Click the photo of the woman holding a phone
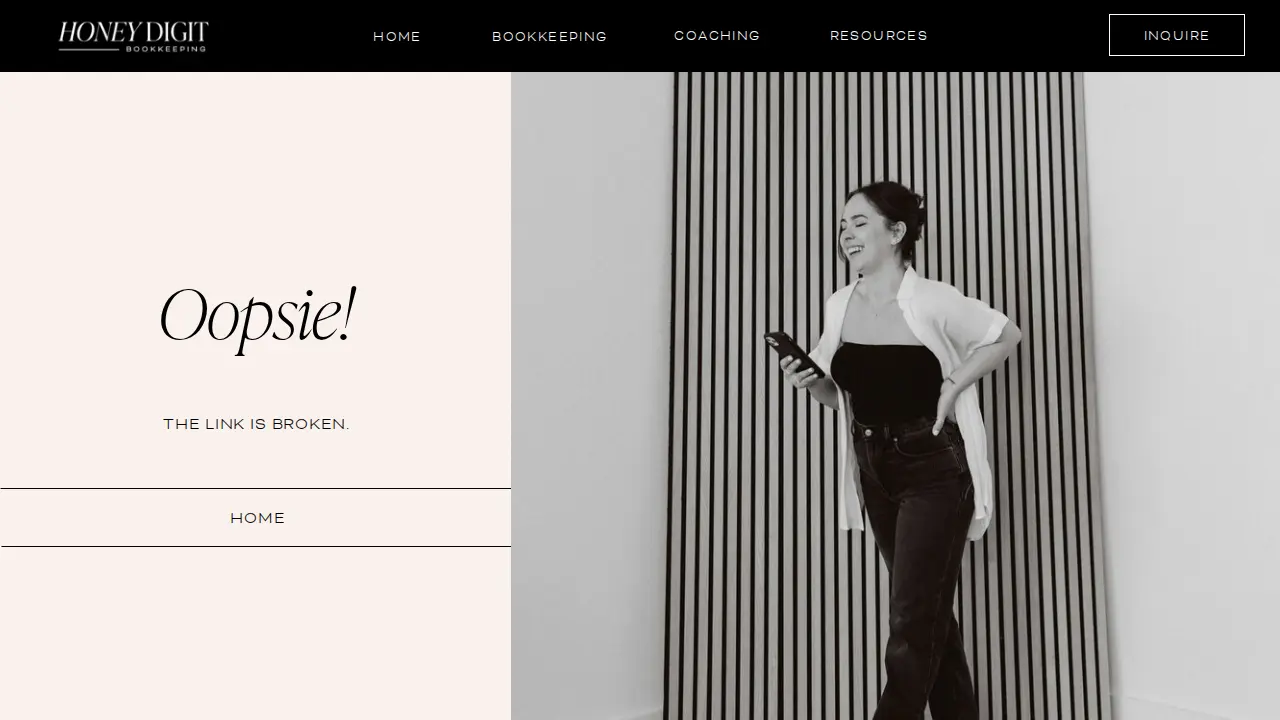1280x720 pixels. [895, 396]
